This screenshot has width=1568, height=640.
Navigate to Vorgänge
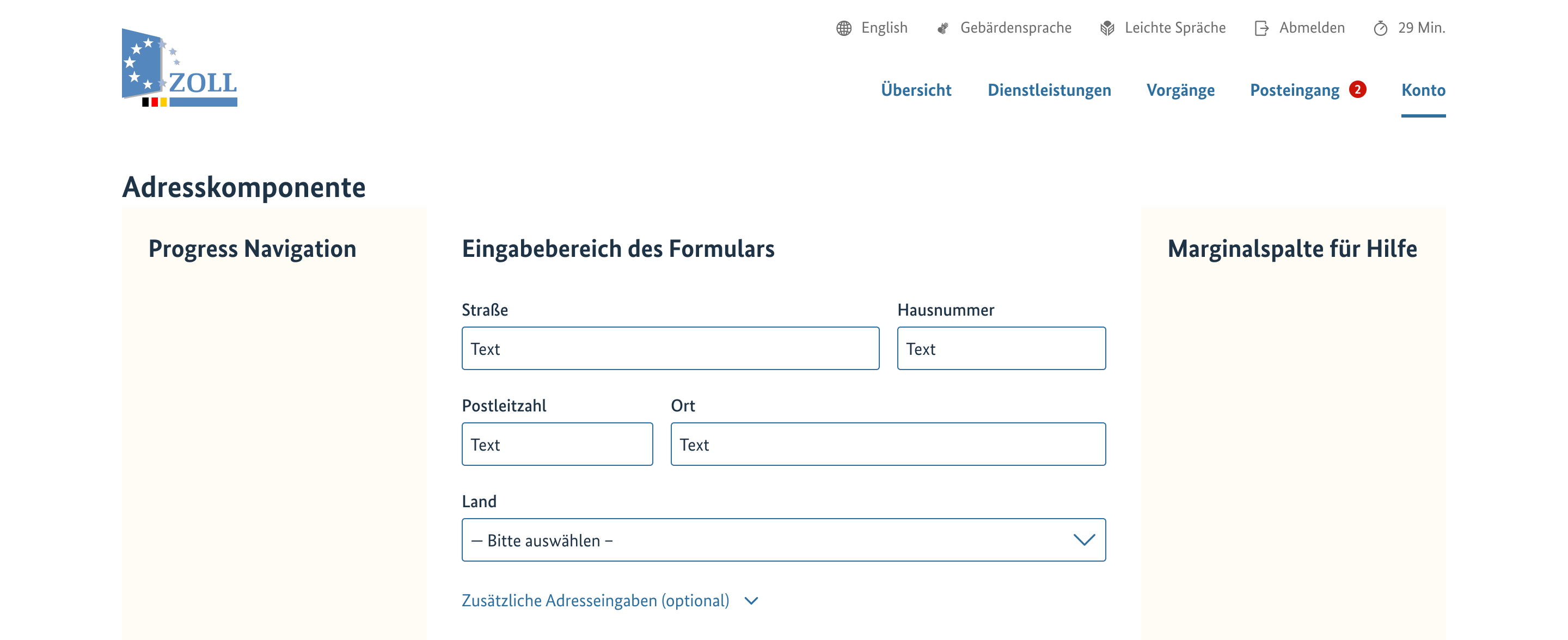(x=1180, y=90)
